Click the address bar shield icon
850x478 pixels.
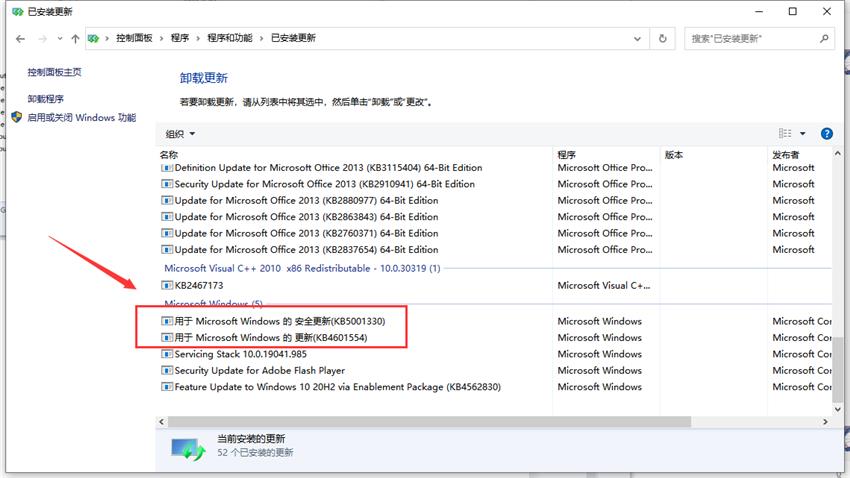(94, 38)
